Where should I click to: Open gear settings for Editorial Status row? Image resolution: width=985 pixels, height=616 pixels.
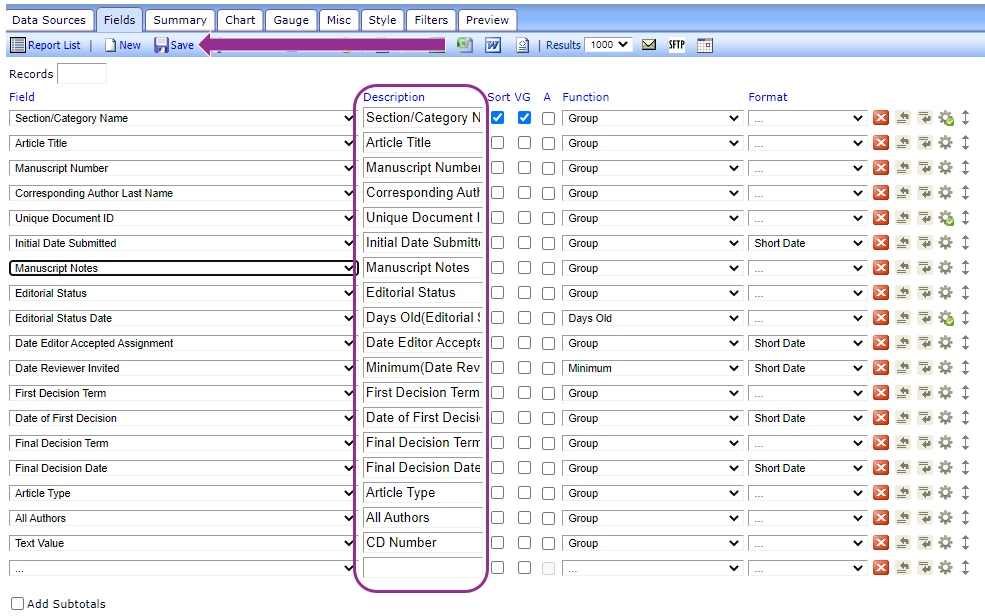[x=945, y=293]
